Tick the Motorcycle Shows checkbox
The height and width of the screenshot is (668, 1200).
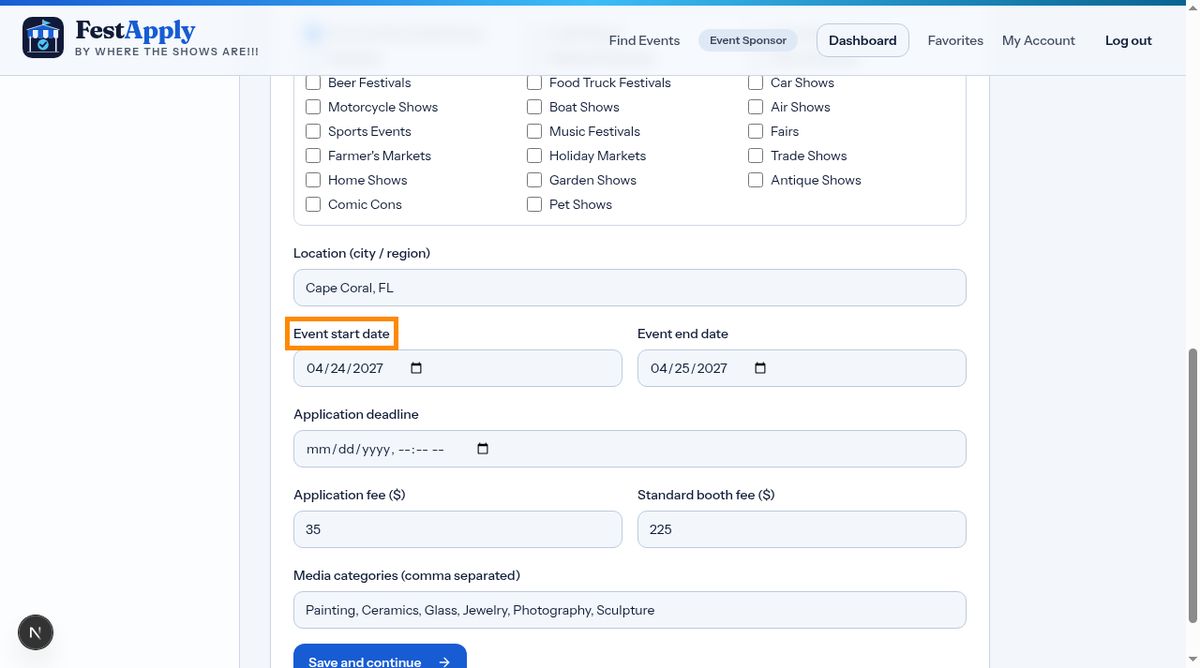point(313,107)
